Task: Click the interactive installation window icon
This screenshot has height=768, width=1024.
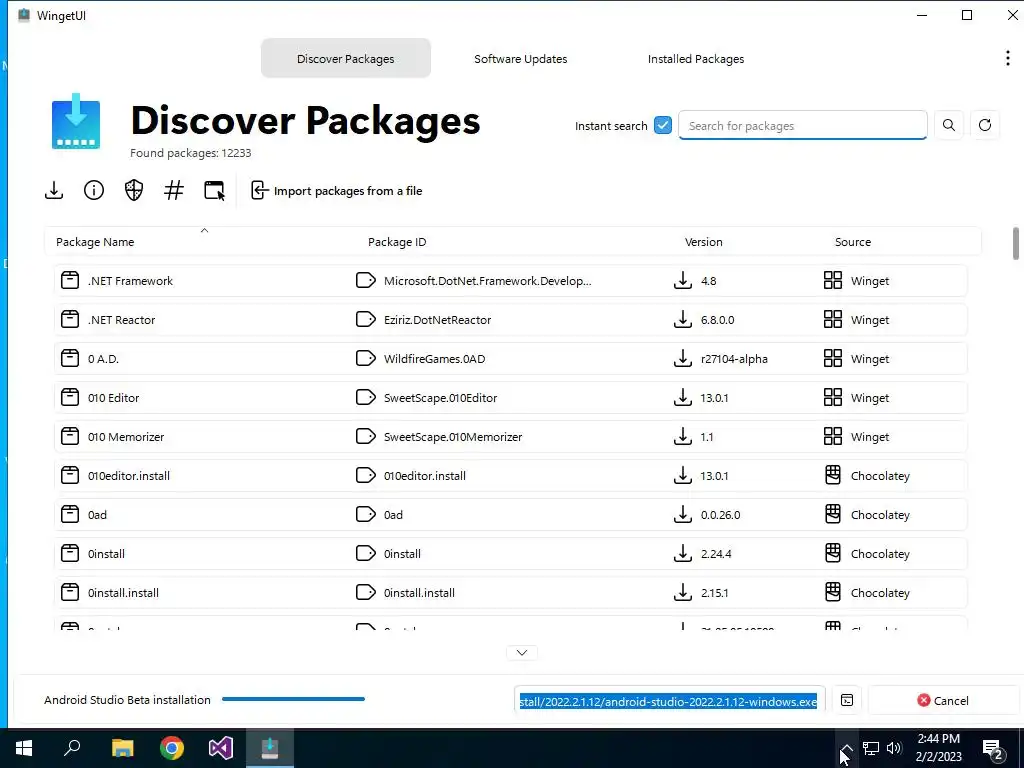Action: tap(214, 190)
